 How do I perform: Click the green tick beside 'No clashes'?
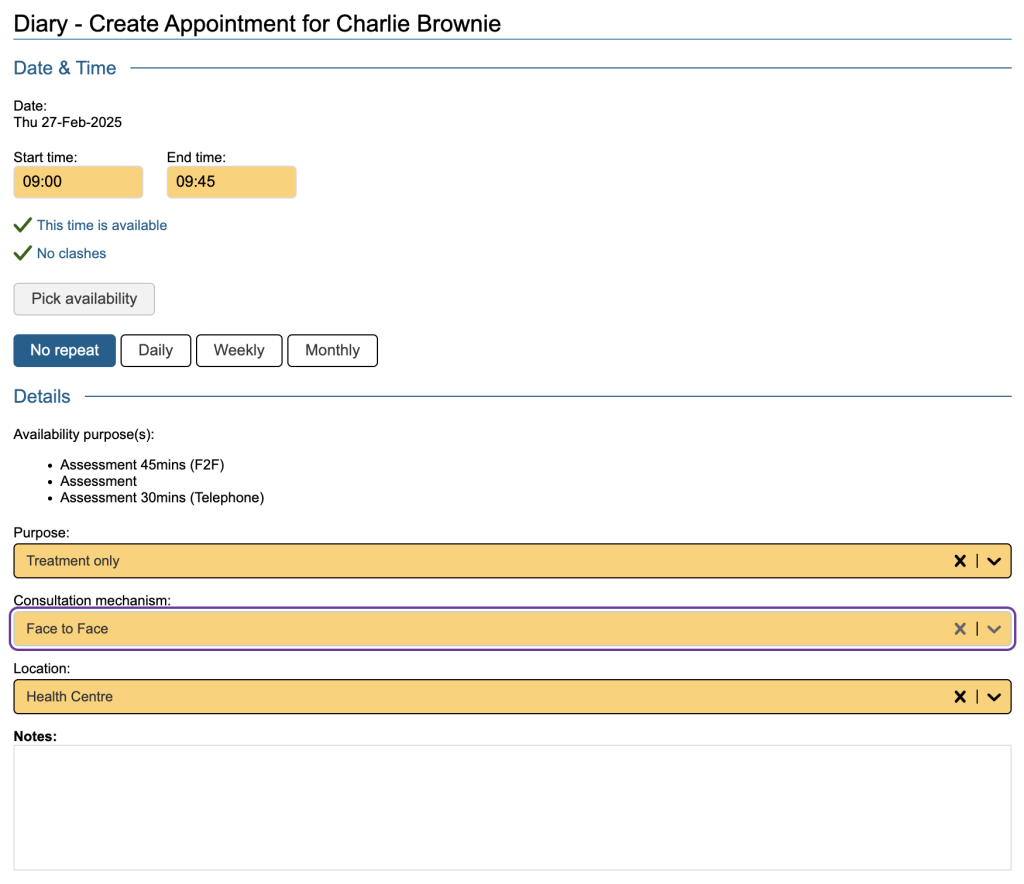click(23, 253)
